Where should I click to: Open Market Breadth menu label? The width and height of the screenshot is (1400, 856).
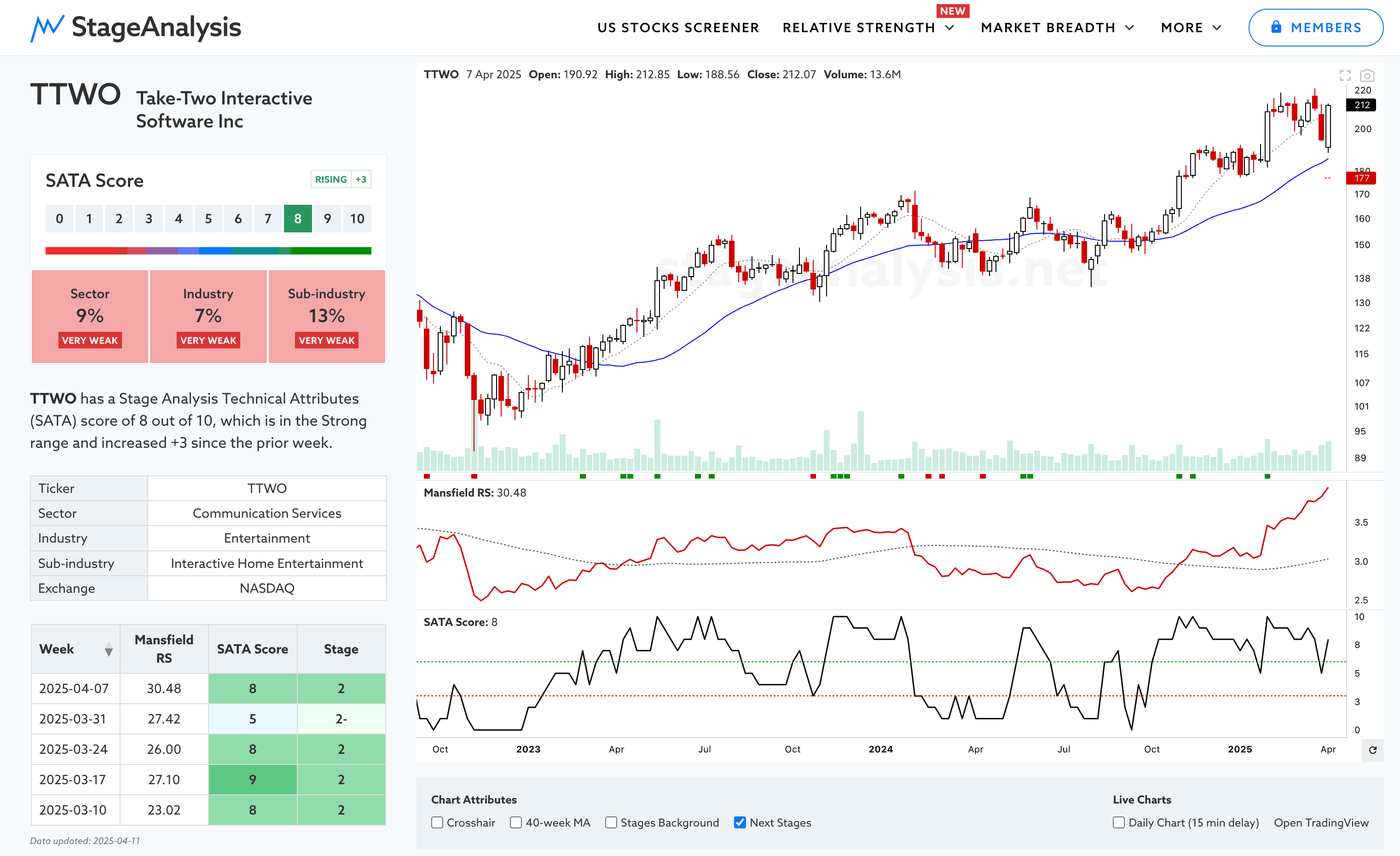1048,28
